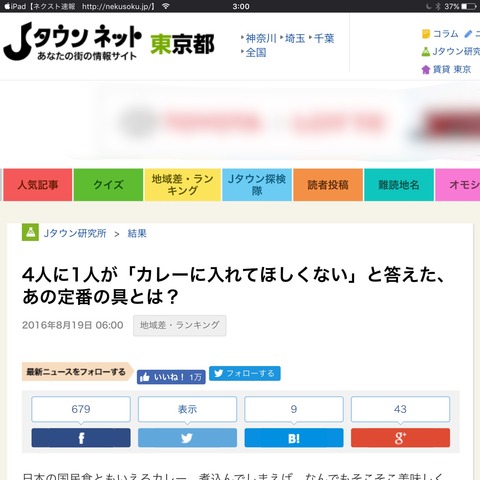Click the purple house icon
The width and height of the screenshot is (480, 480).
pyautogui.click(x=426, y=69)
